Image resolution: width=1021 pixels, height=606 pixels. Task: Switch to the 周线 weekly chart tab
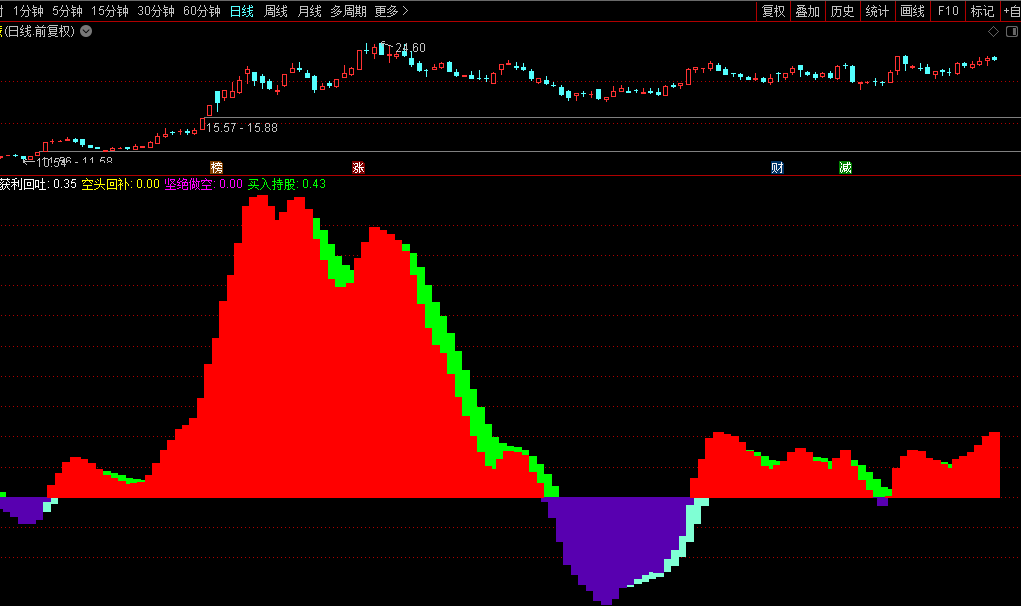pos(275,12)
